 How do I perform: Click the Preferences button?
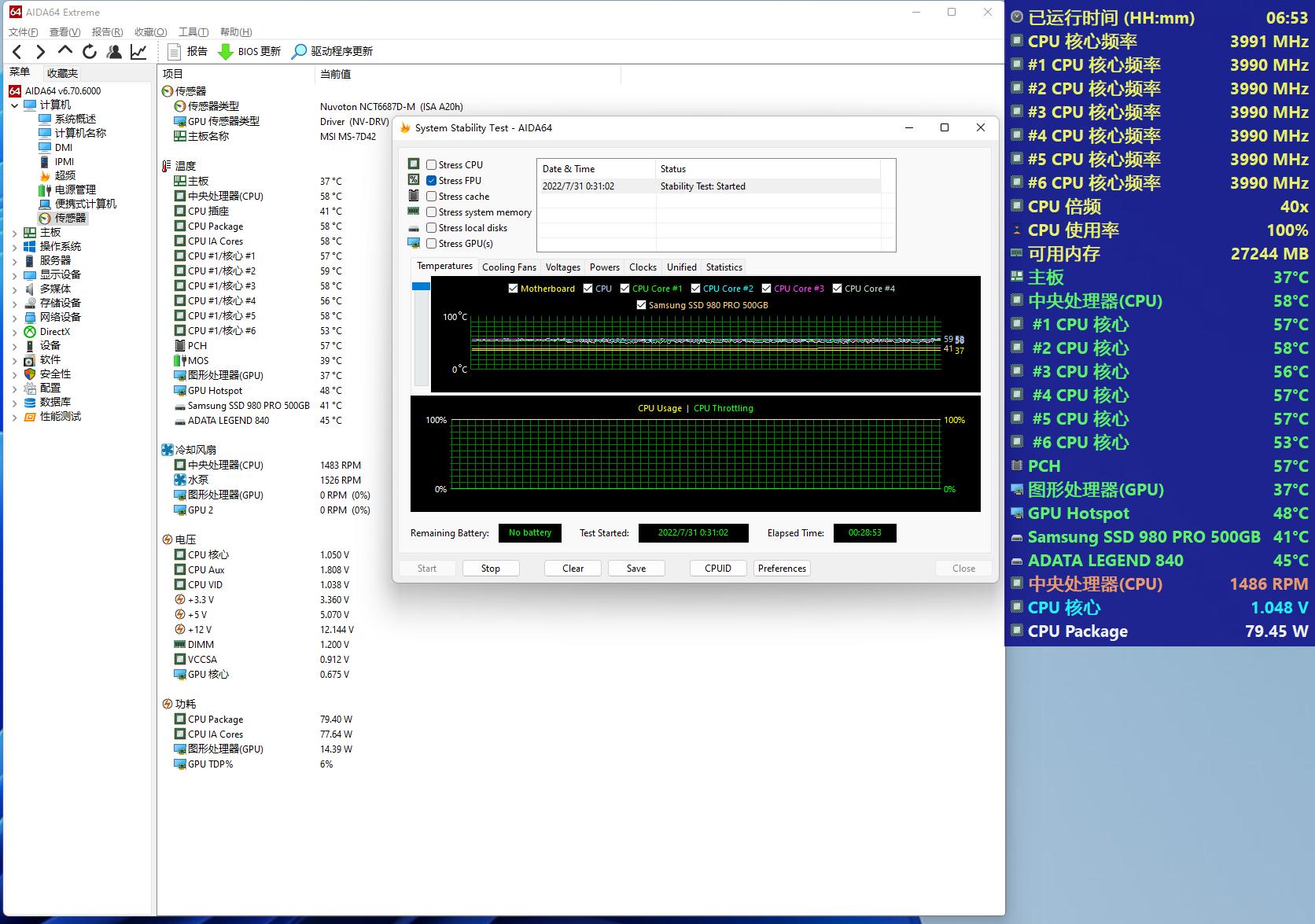[782, 569]
